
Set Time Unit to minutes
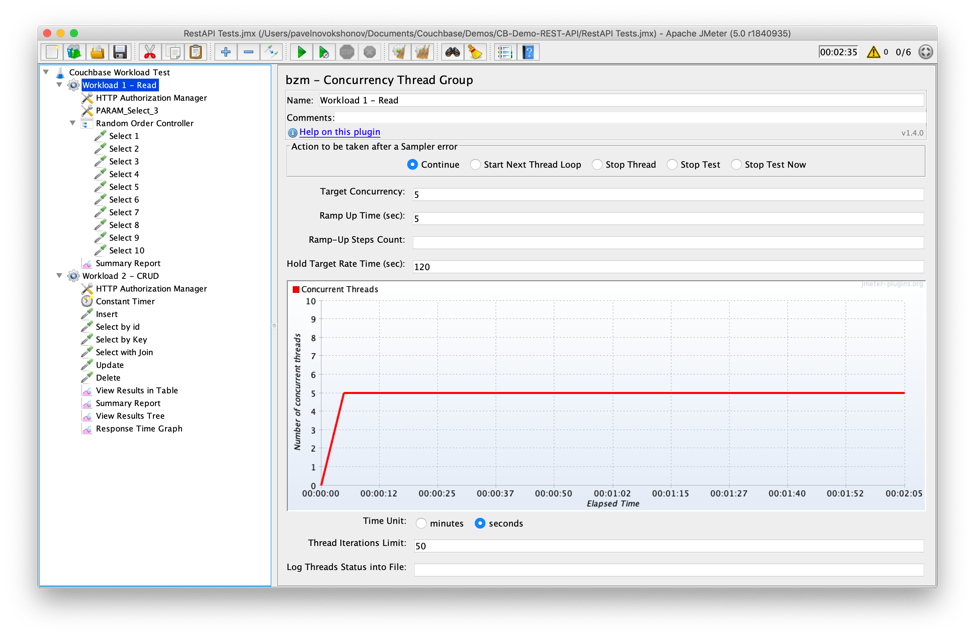pos(421,523)
